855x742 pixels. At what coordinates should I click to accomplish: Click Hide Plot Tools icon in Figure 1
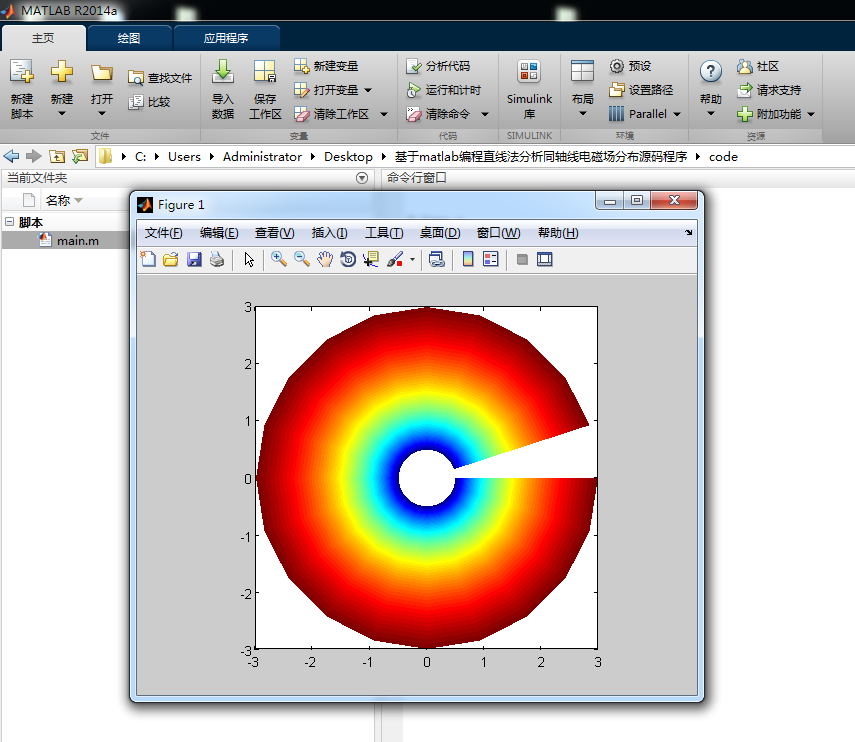pos(522,260)
